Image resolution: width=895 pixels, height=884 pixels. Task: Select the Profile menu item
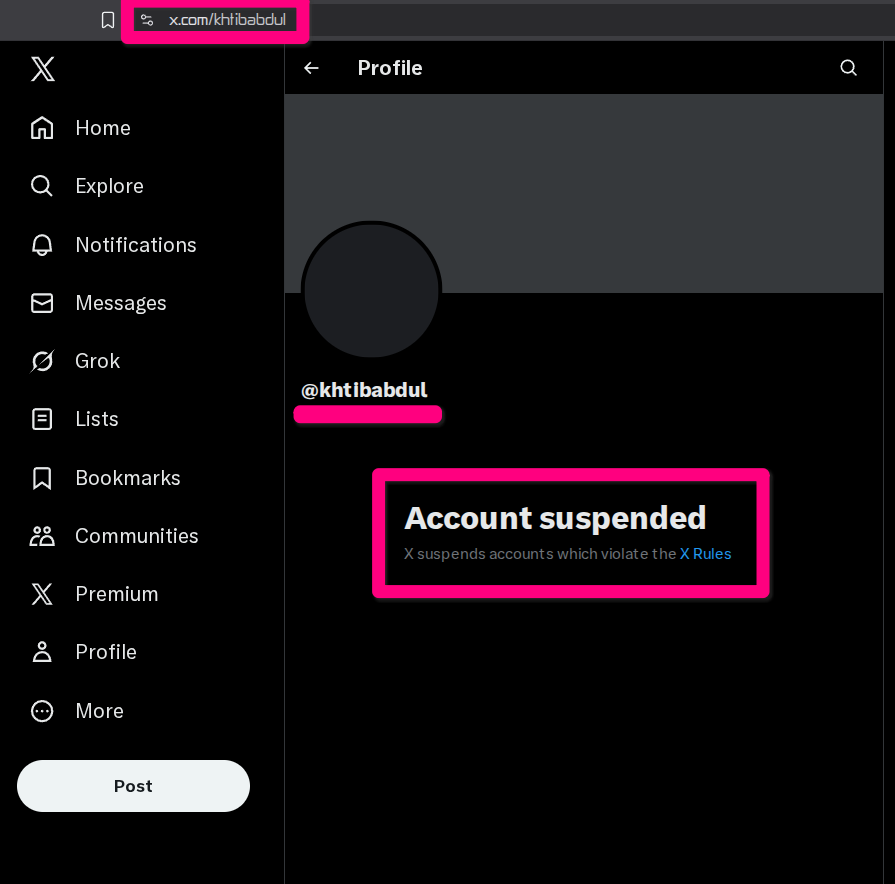[105, 652]
